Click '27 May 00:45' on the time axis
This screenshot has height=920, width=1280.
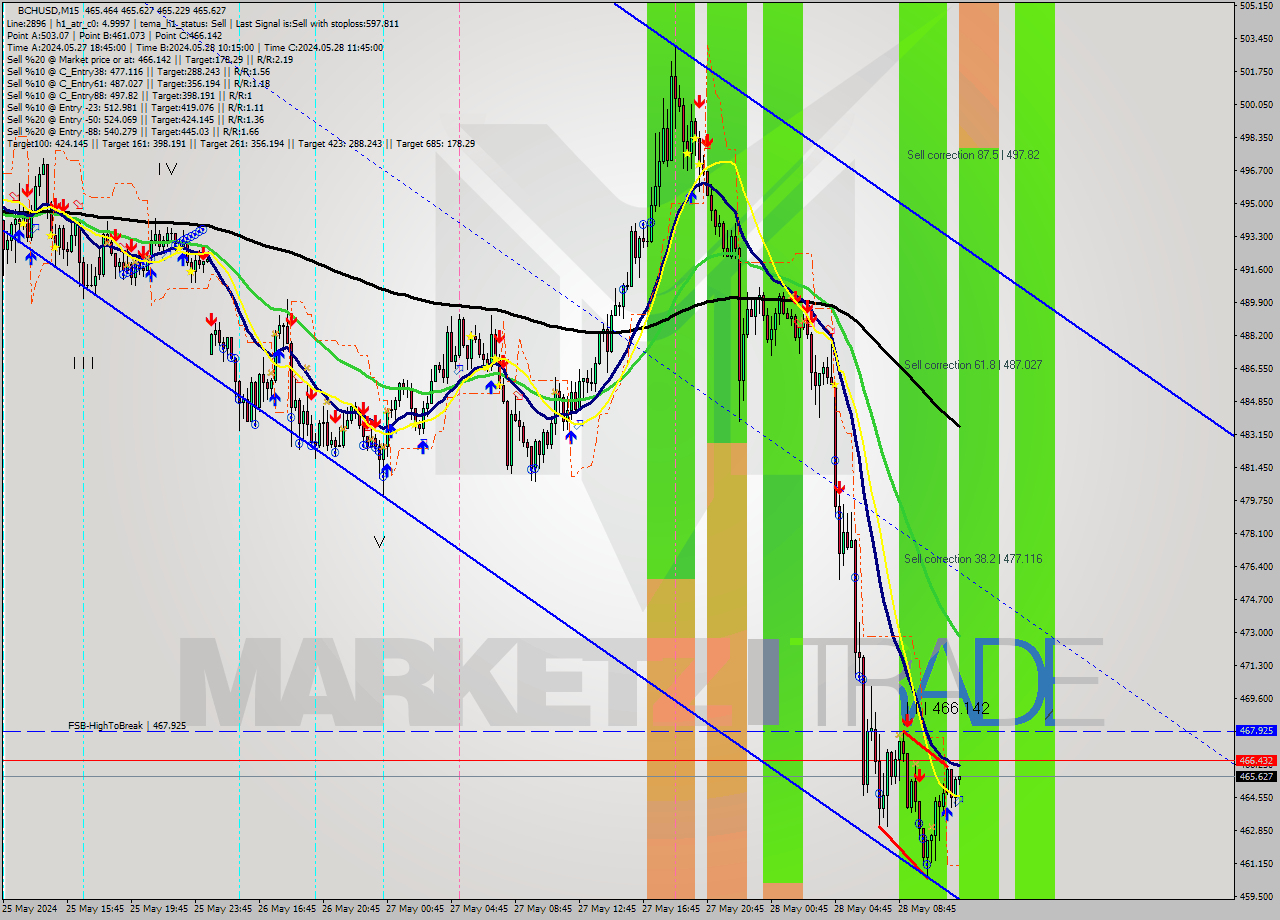tap(415, 909)
